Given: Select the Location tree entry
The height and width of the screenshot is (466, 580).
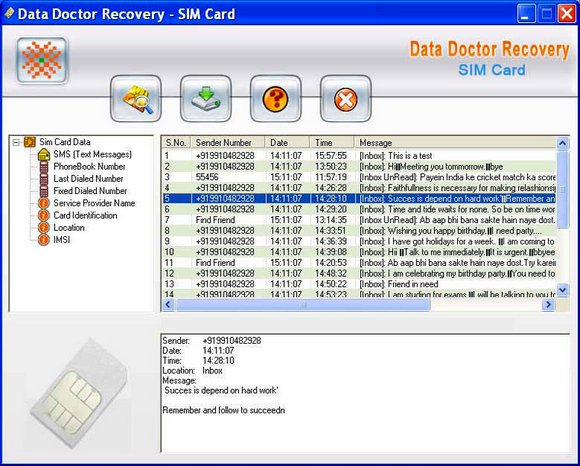Looking at the screenshot, I should tap(69, 228).
